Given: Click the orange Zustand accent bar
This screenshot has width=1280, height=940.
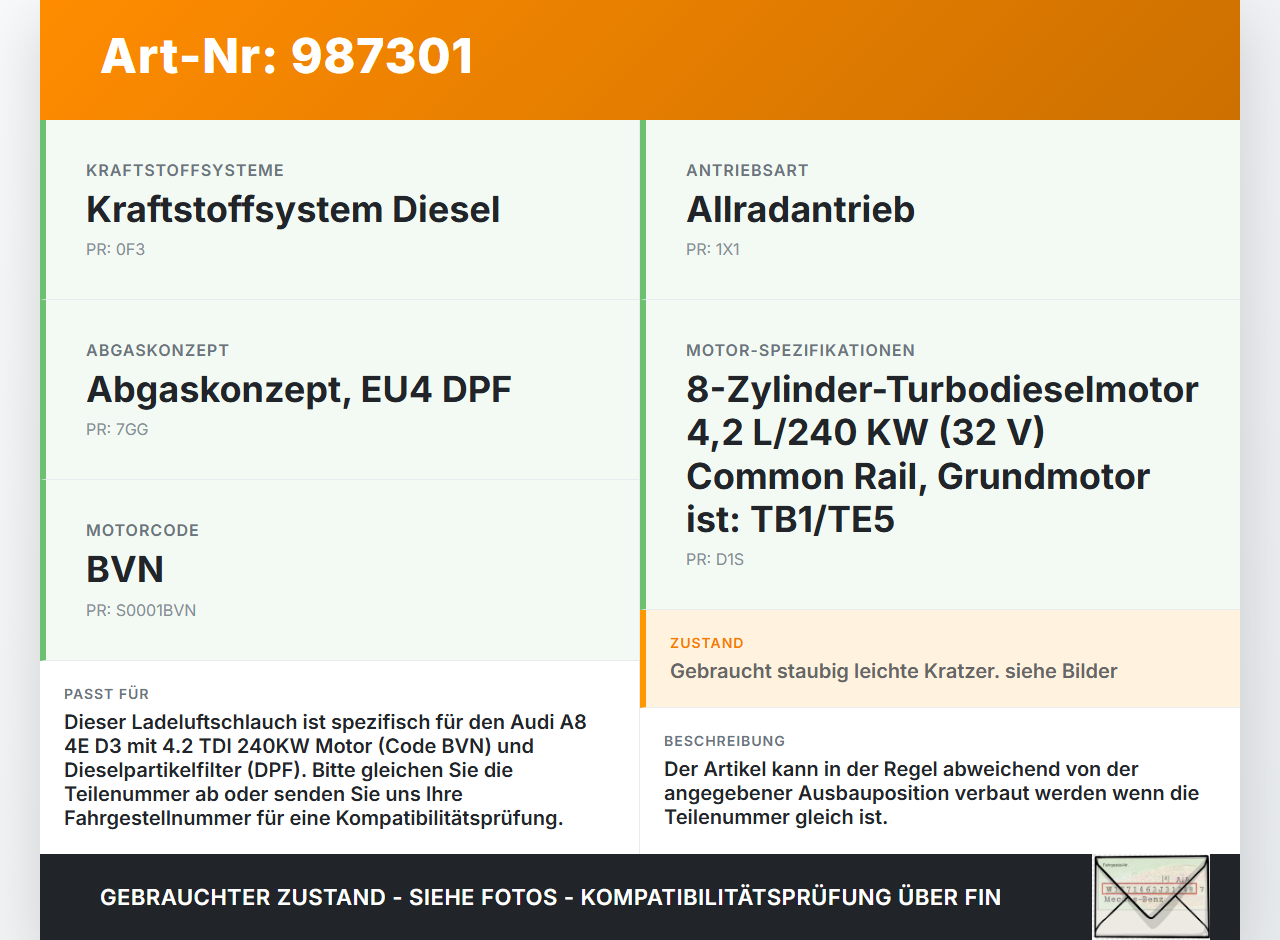Looking at the screenshot, I should point(644,658).
